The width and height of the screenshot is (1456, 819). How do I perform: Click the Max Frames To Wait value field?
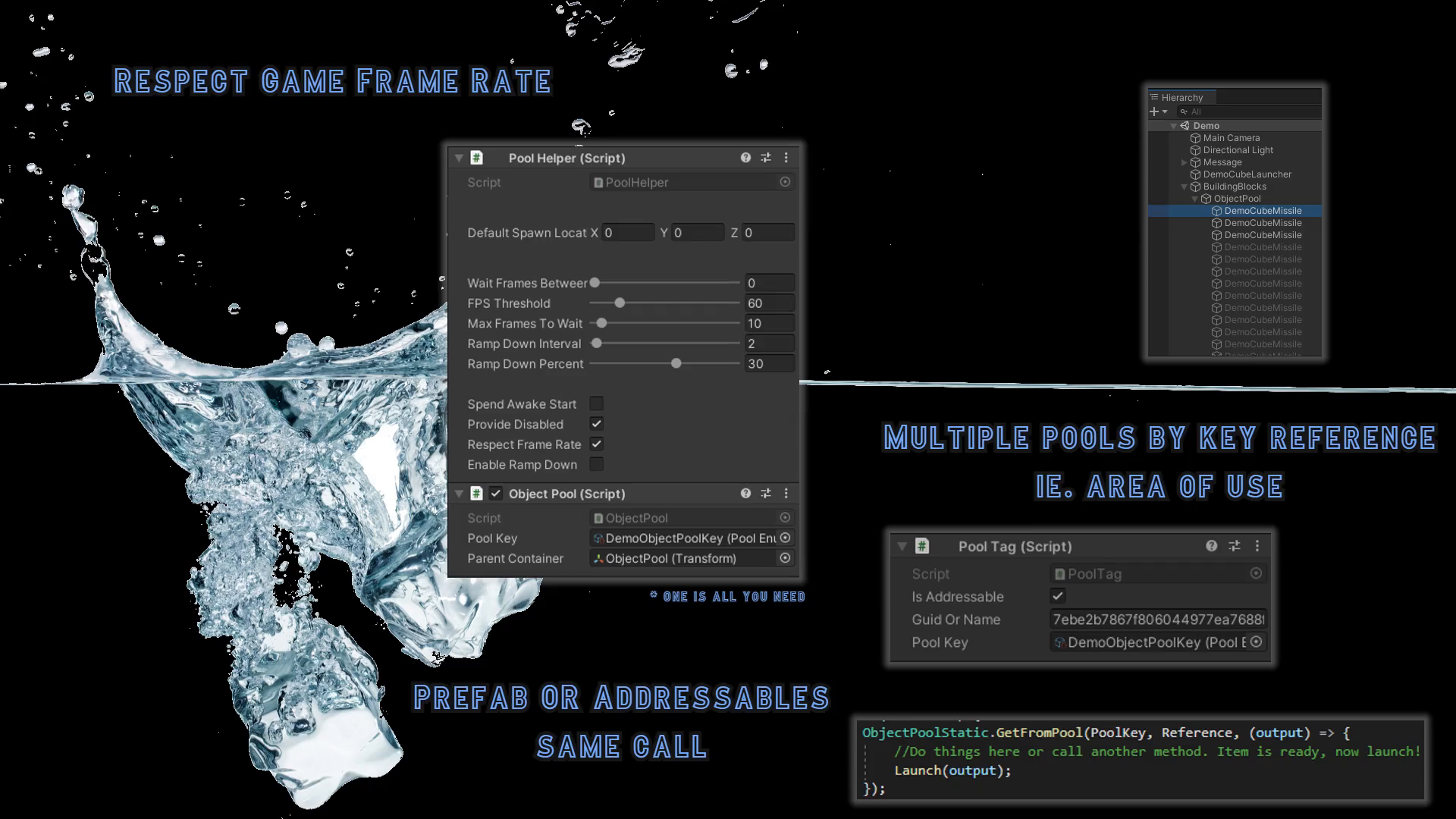[770, 323]
